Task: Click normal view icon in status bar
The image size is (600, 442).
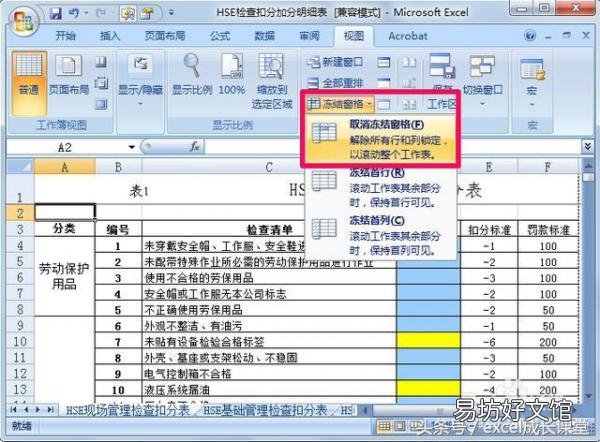Action: coord(383,426)
